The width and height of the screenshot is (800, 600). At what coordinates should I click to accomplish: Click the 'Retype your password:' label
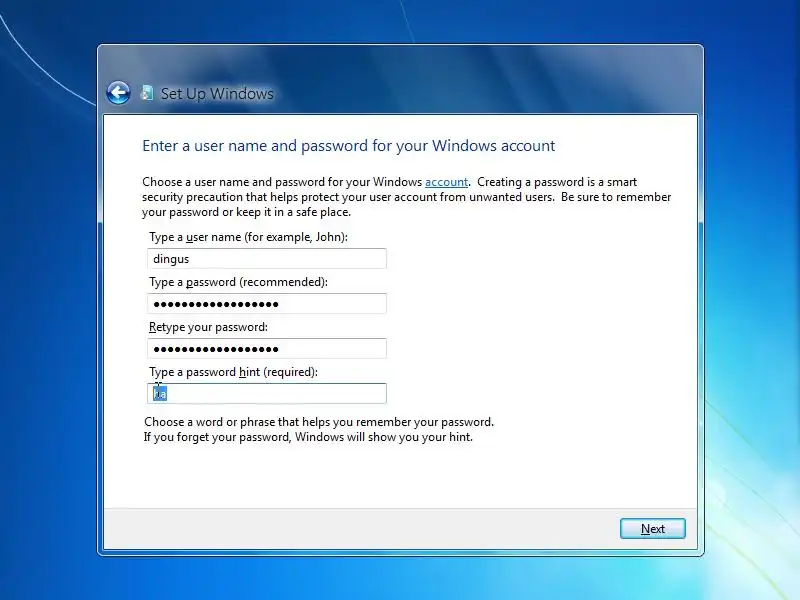[x=208, y=327]
